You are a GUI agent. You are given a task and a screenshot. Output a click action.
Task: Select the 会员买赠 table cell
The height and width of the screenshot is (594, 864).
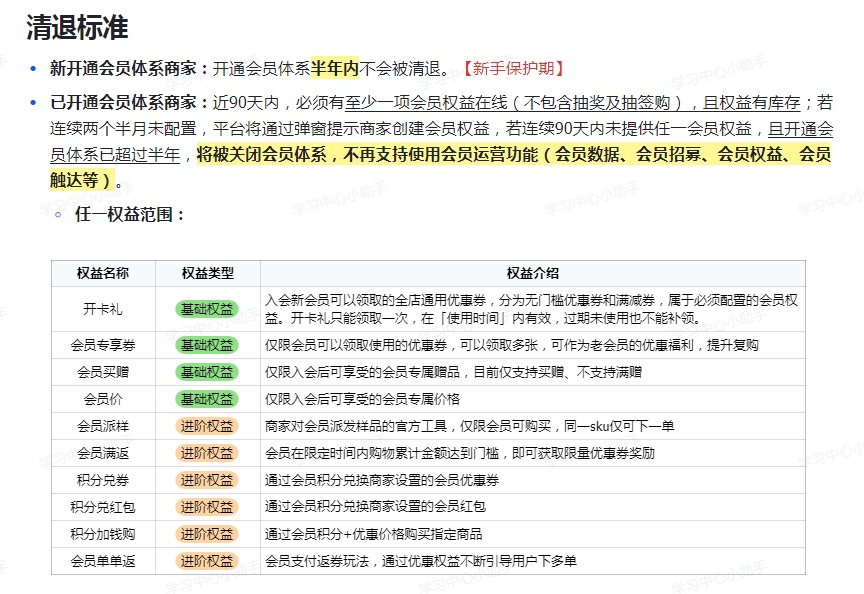(103, 372)
